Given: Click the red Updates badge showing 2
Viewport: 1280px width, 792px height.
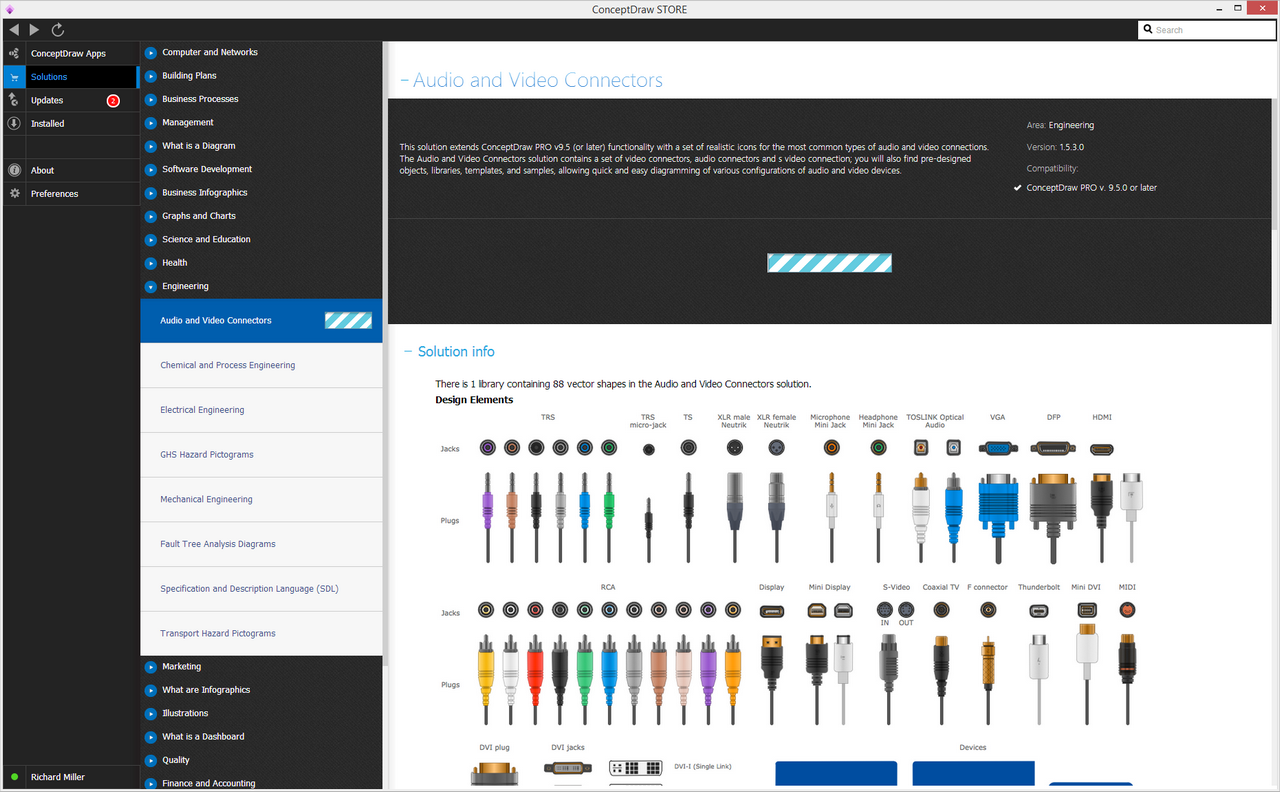Looking at the screenshot, I should [113, 100].
